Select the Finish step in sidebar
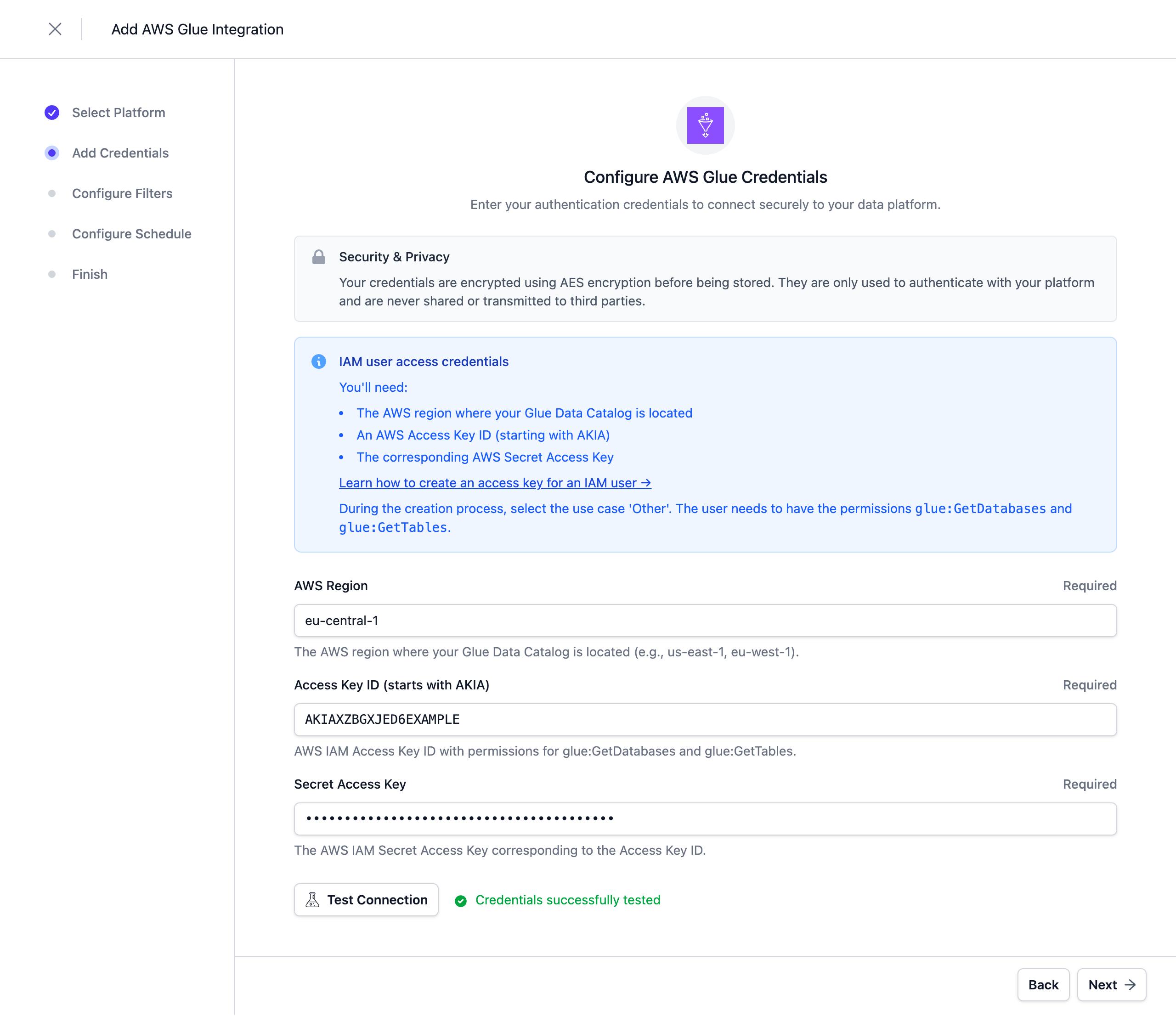Image resolution: width=1176 pixels, height=1016 pixels. point(90,274)
